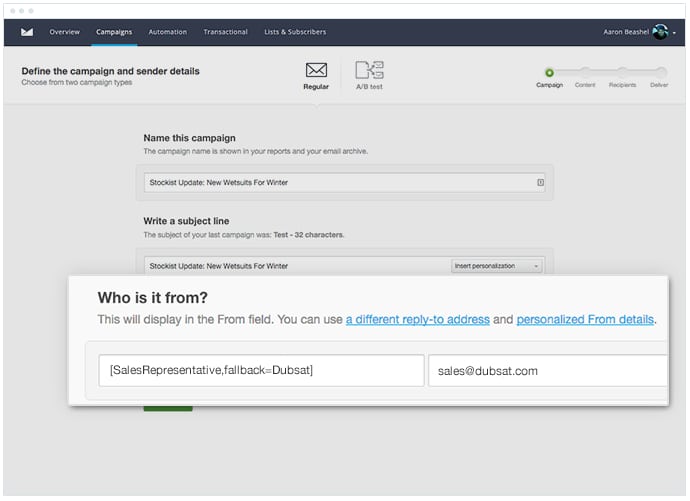Select the A/B test campaign icon

click(369, 70)
